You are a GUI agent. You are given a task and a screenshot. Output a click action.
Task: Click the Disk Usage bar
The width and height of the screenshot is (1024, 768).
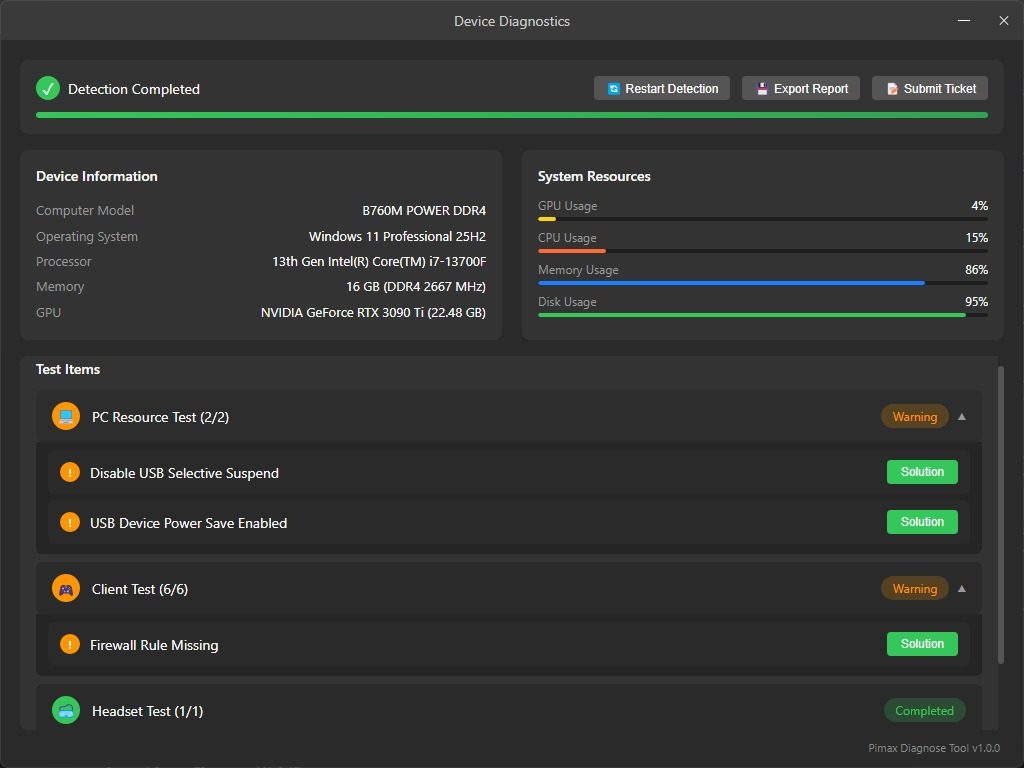coord(762,315)
